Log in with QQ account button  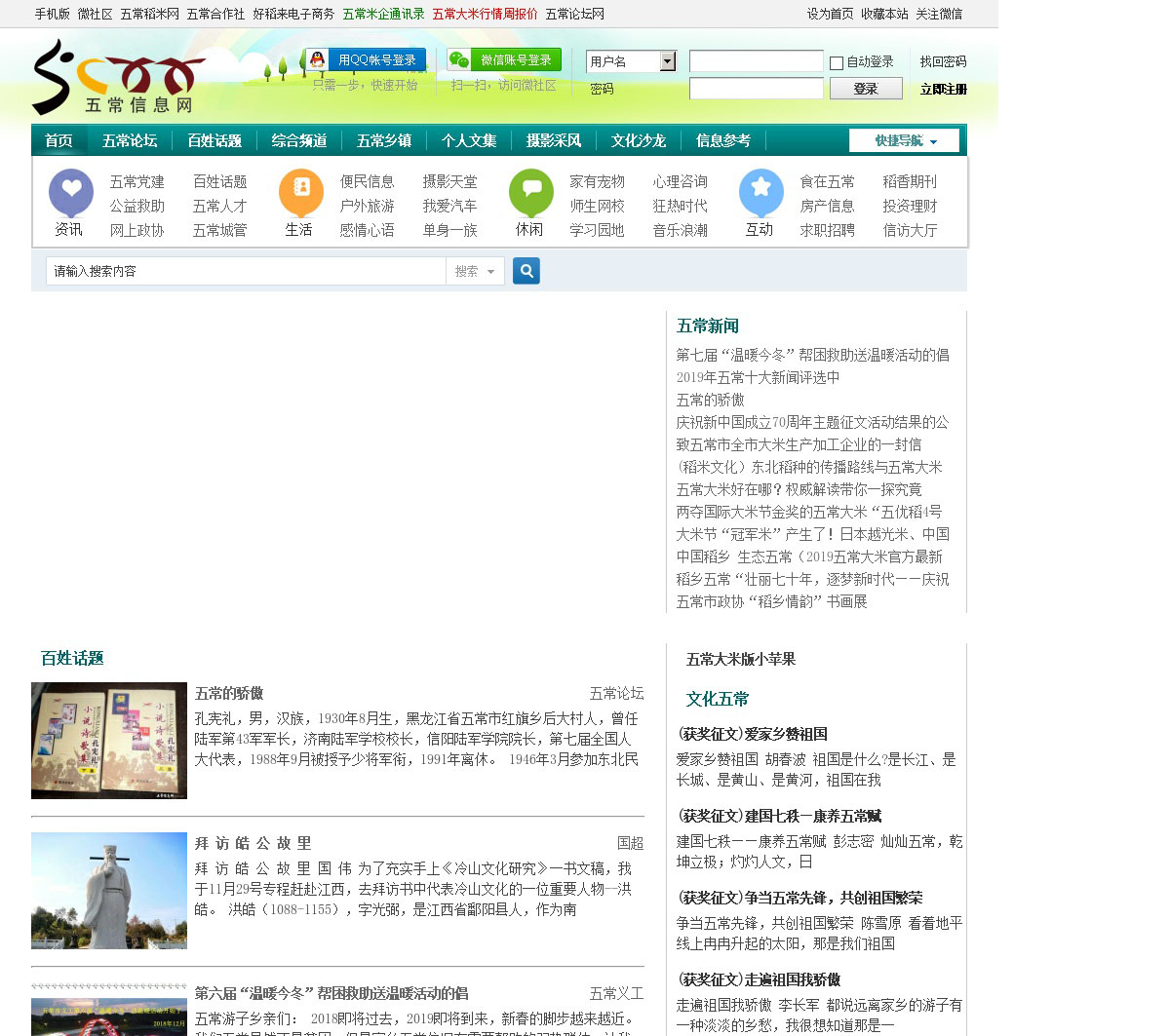[x=366, y=60]
